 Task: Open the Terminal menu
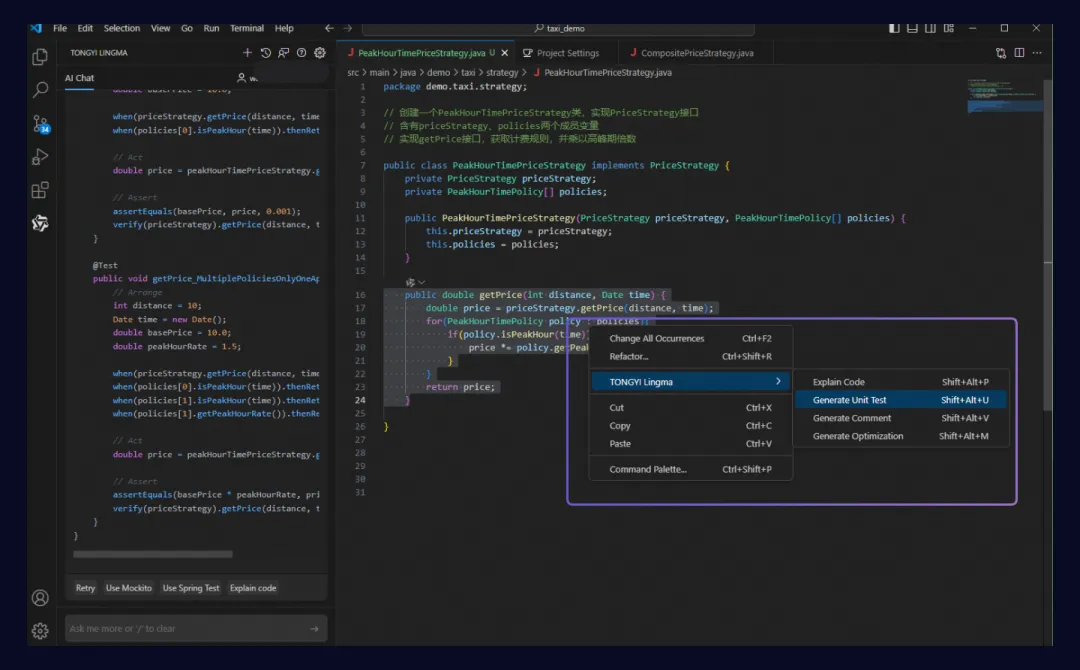click(247, 28)
